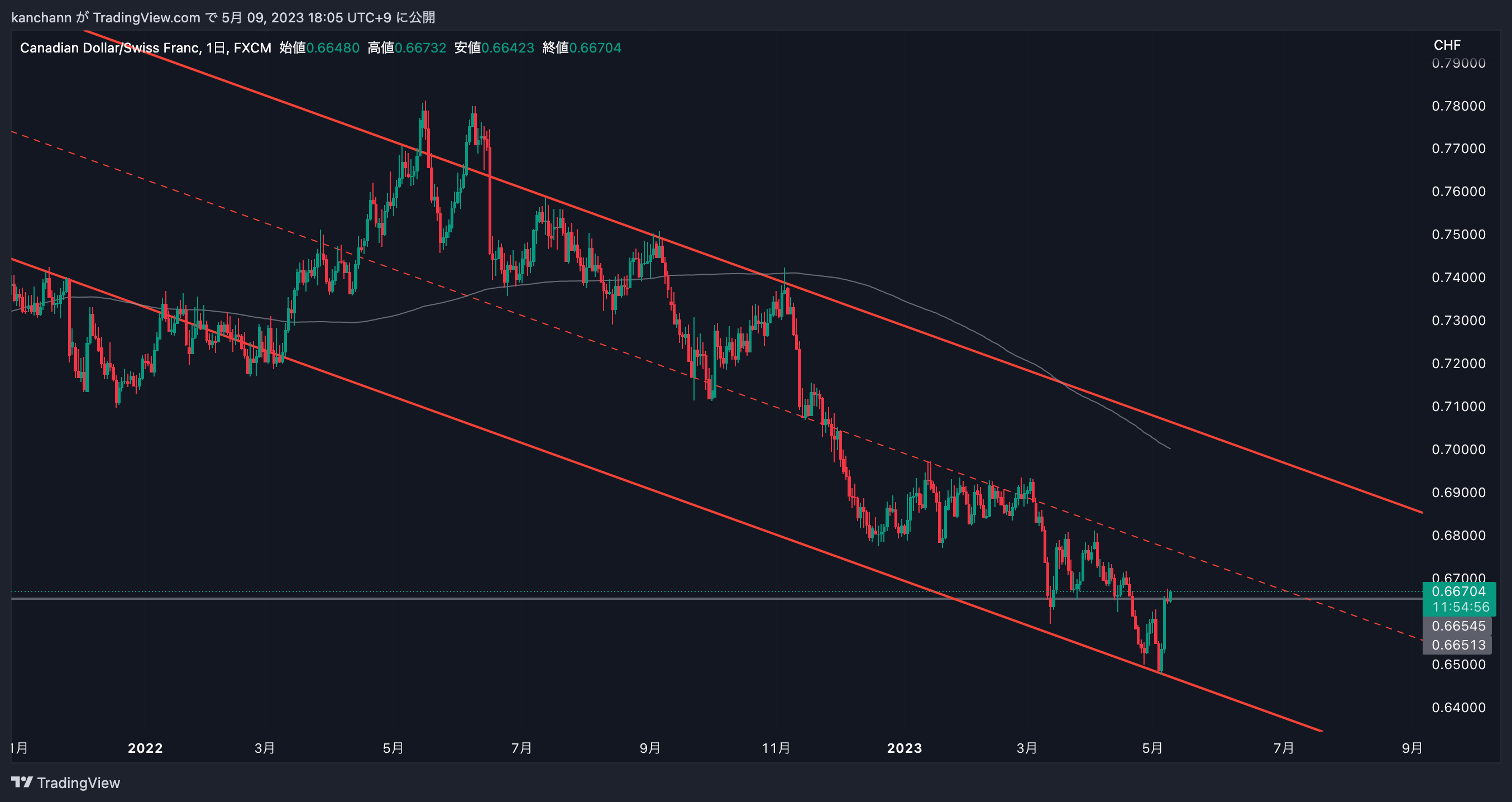Click the countdown timer 11:54:56
Image resolution: width=1512 pixels, height=802 pixels.
[x=1460, y=607]
